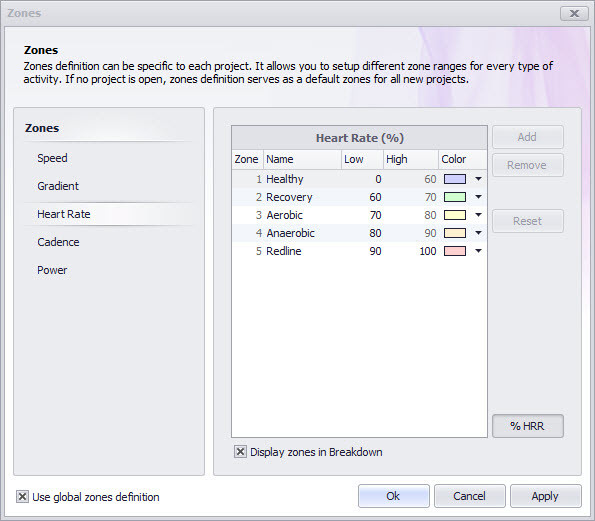Open color dropdown for Recovery zone
The image size is (595, 521).
[479, 197]
